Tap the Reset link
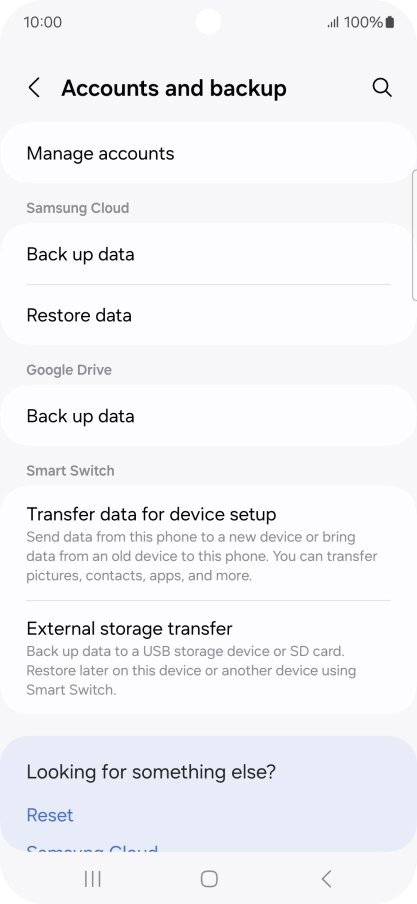417x904 pixels. [x=50, y=815]
